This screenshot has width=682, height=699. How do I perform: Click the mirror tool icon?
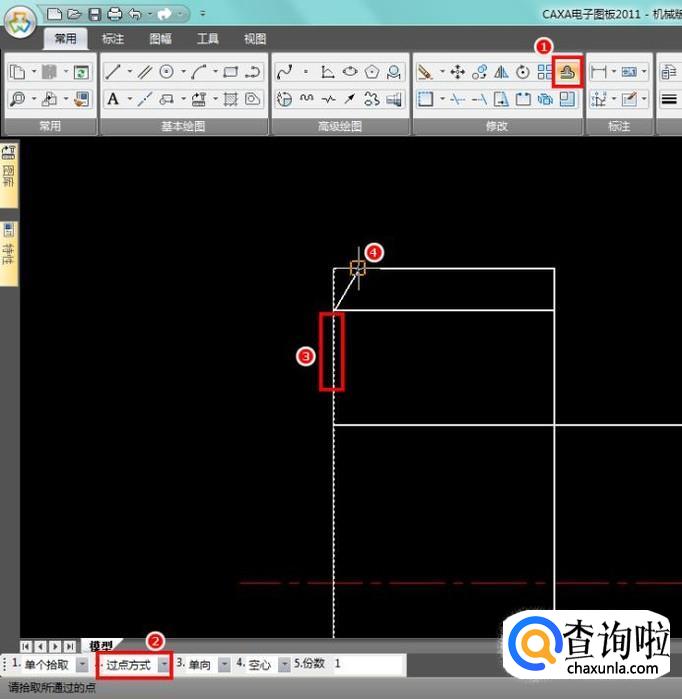(502, 72)
